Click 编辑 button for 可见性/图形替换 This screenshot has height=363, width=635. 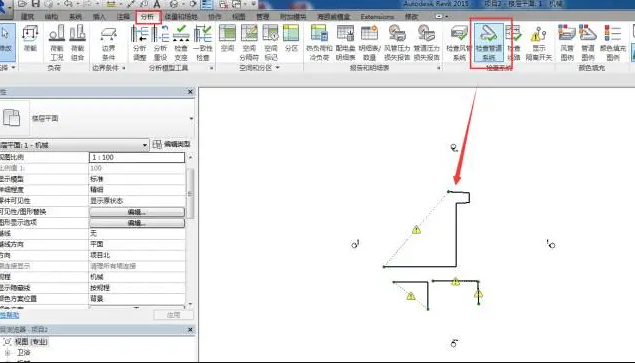pos(137,212)
